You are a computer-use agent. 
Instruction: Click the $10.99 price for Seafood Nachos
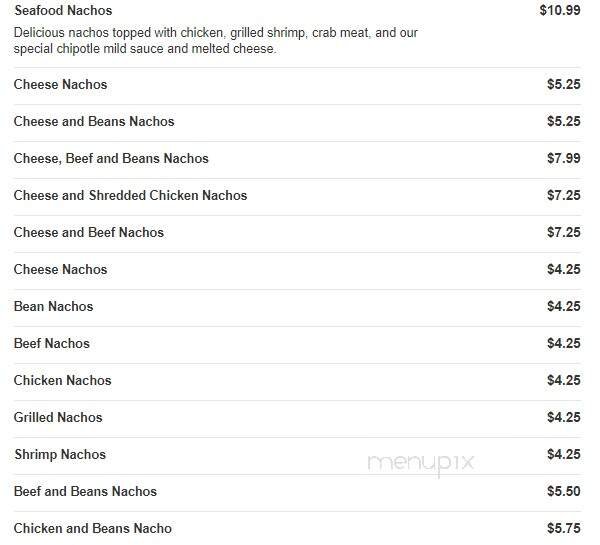point(559,11)
